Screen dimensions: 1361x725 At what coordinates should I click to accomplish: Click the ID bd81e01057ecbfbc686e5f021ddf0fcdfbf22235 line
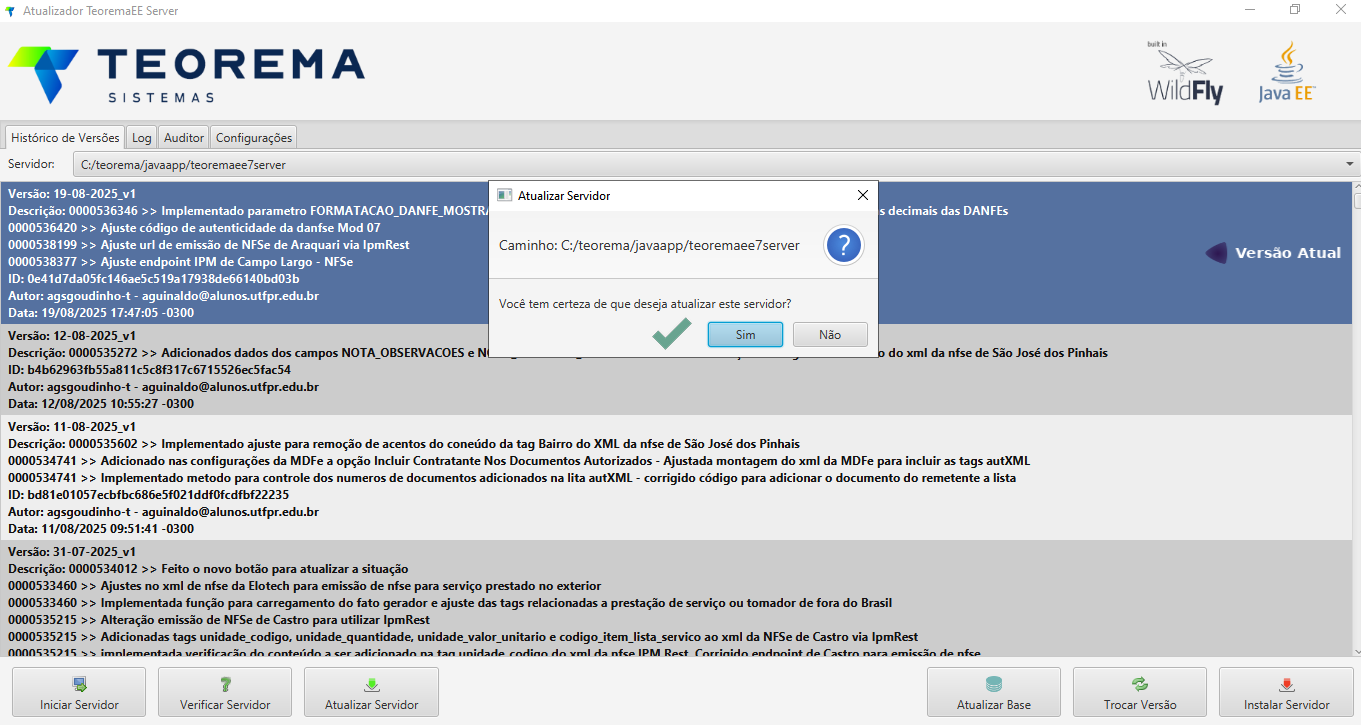click(x=148, y=494)
